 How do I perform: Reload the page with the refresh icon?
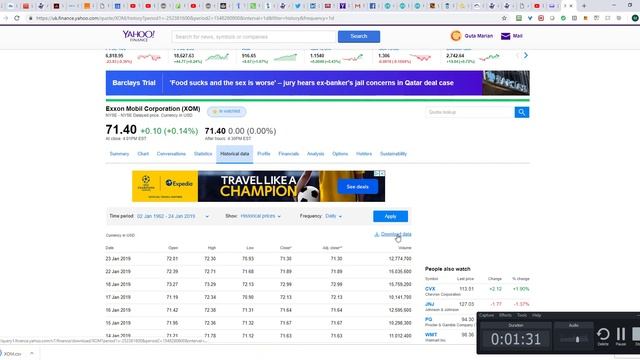pyautogui.click(x=17, y=18)
